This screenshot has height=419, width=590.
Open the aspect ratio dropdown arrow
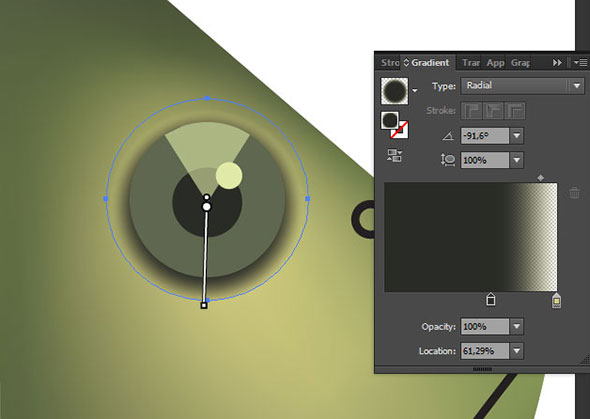[517, 160]
